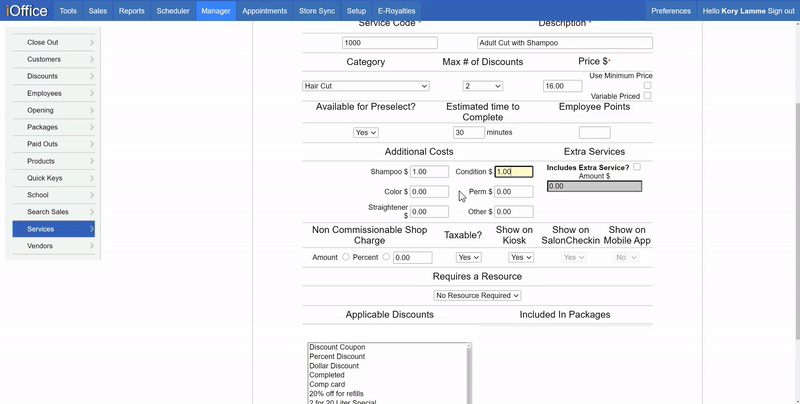
Task: Open Employees in sidebar
Action: (x=54, y=93)
